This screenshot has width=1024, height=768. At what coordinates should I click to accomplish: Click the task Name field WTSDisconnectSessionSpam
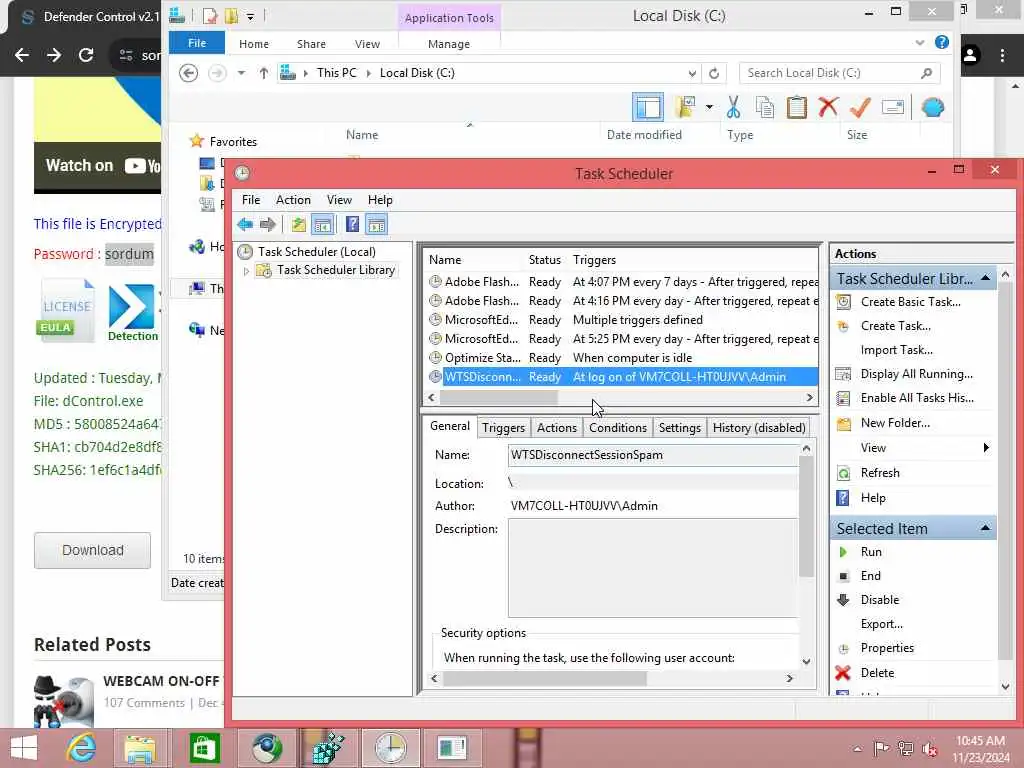pyautogui.click(x=652, y=455)
